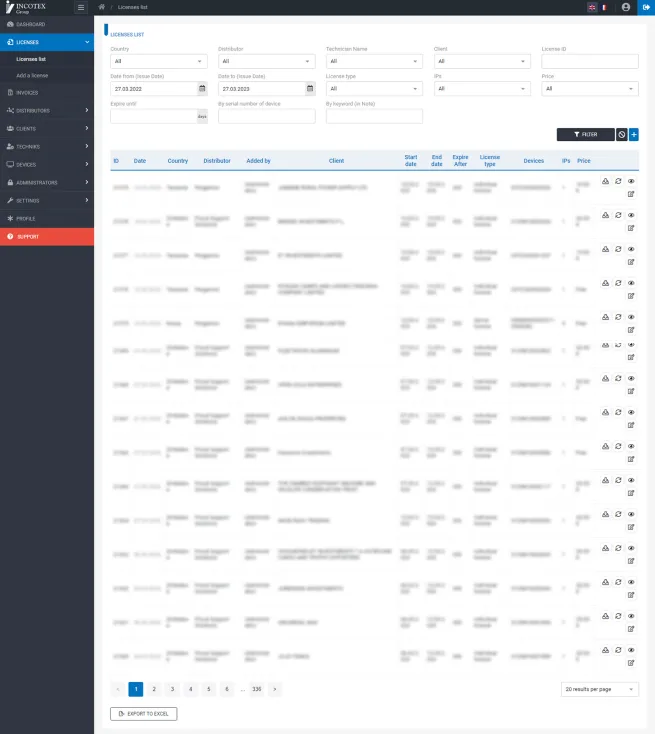This screenshot has height=734, width=655.
Task: Go to next page with arrow
Action: point(275,689)
